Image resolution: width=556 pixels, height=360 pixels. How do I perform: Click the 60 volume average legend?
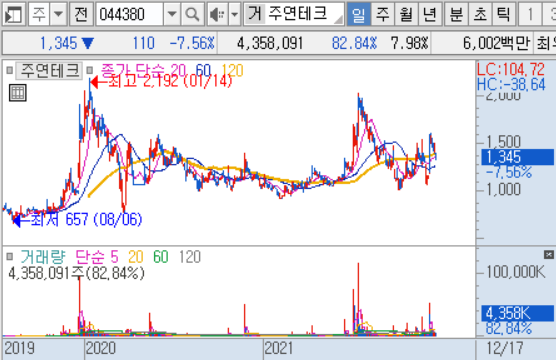(x=161, y=256)
